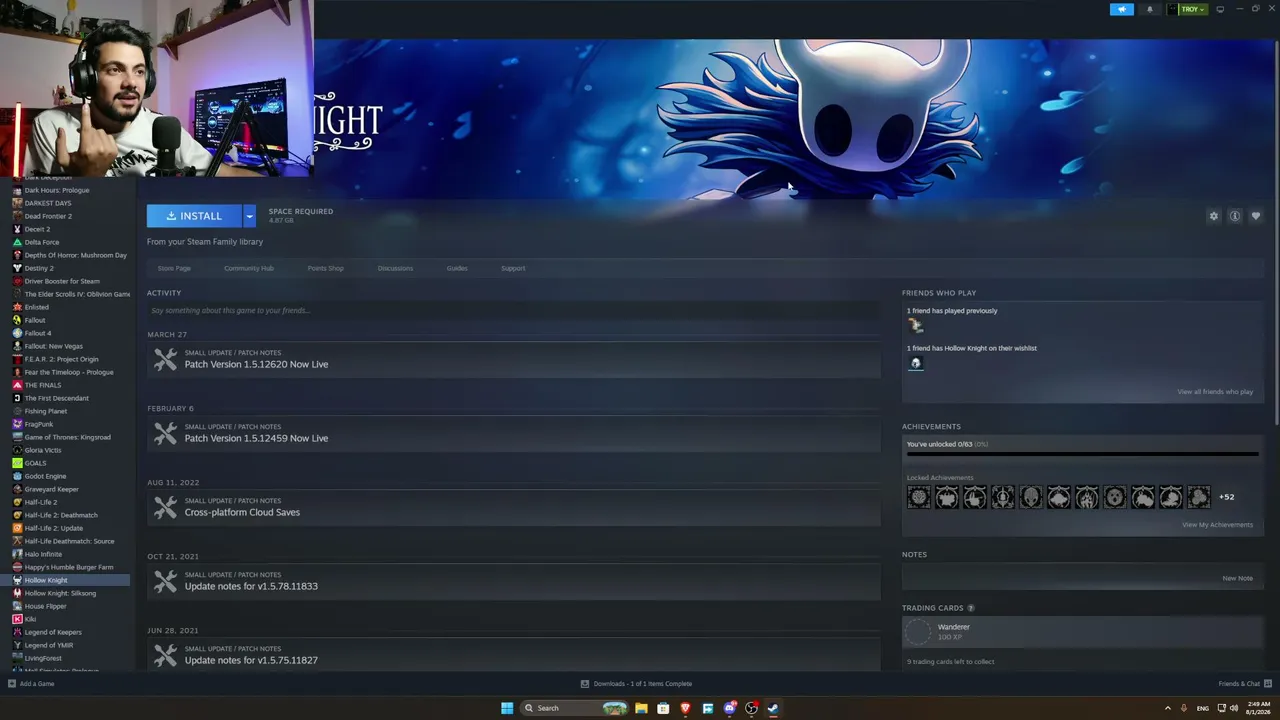This screenshot has width=1280, height=720.
Task: Open the Downloads status at the bottom
Action: click(x=637, y=684)
